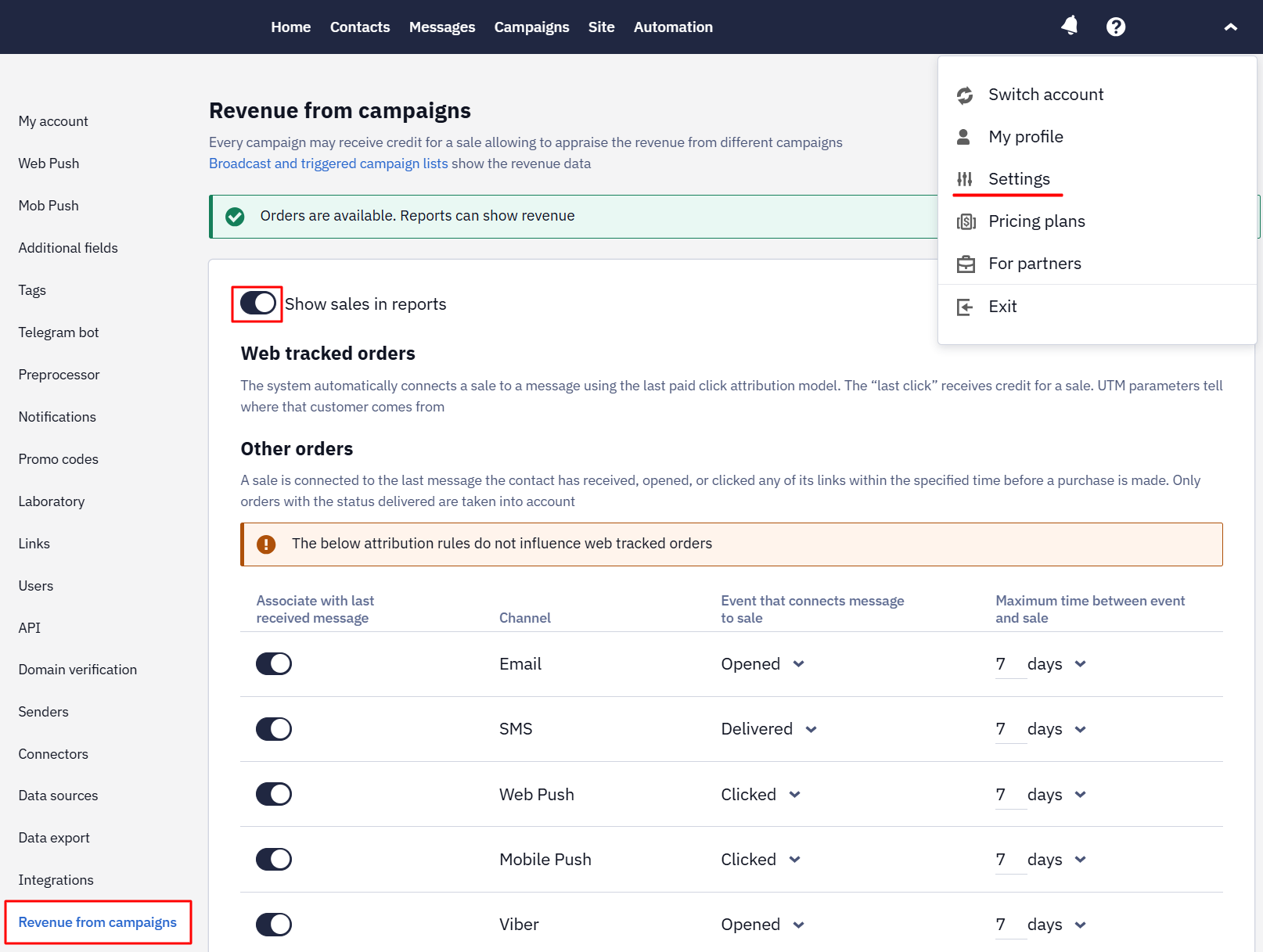Go to My account sidebar link
Image resolution: width=1263 pixels, height=952 pixels.
pyautogui.click(x=53, y=121)
